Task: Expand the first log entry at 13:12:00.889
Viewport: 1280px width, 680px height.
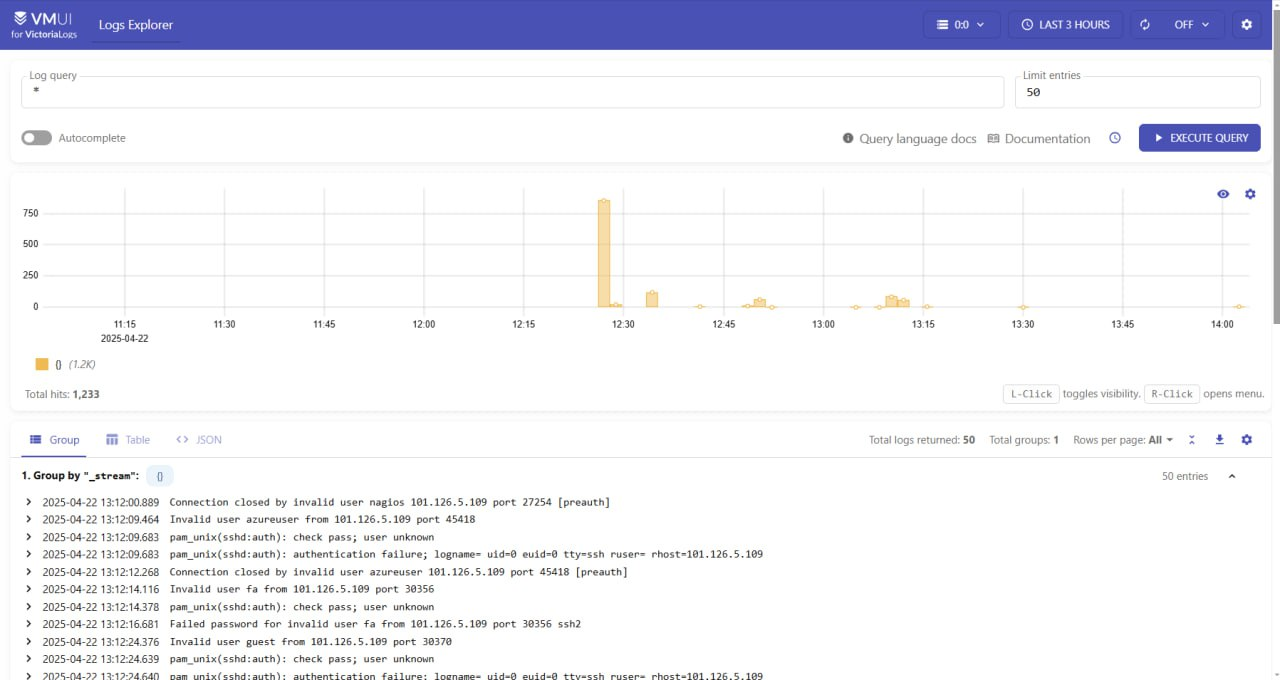Action: point(29,502)
